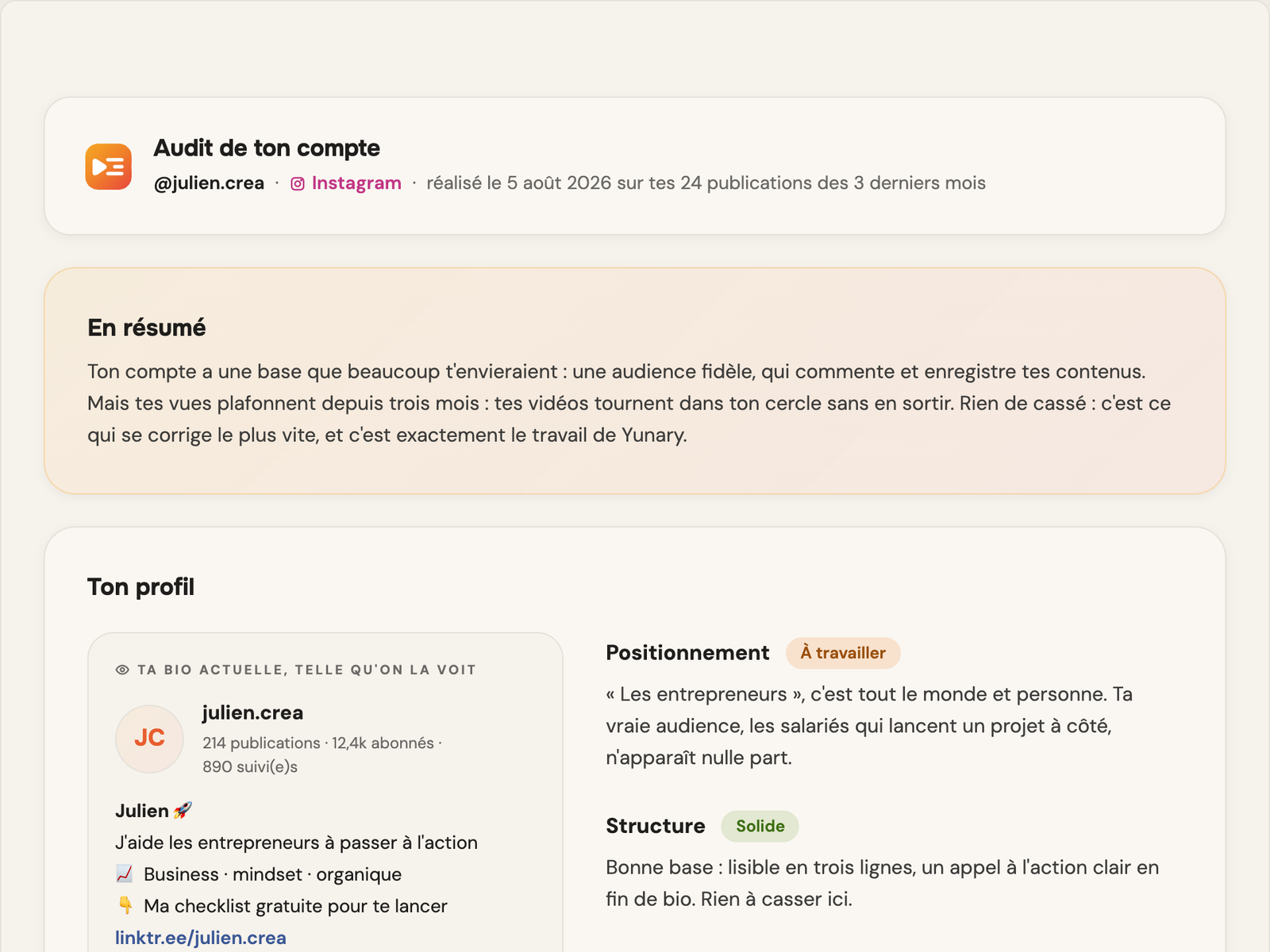Click the 'Solide' status badge
The height and width of the screenshot is (952, 1270).
pyautogui.click(x=760, y=826)
